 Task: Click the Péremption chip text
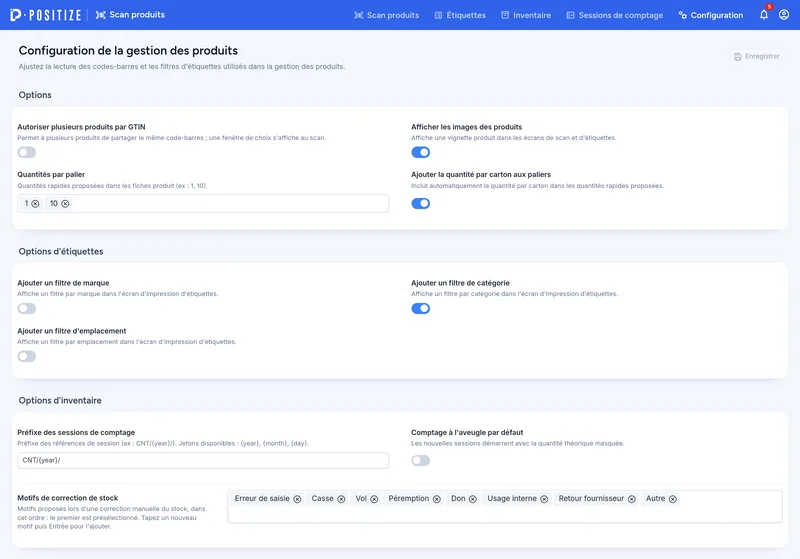tap(408, 498)
